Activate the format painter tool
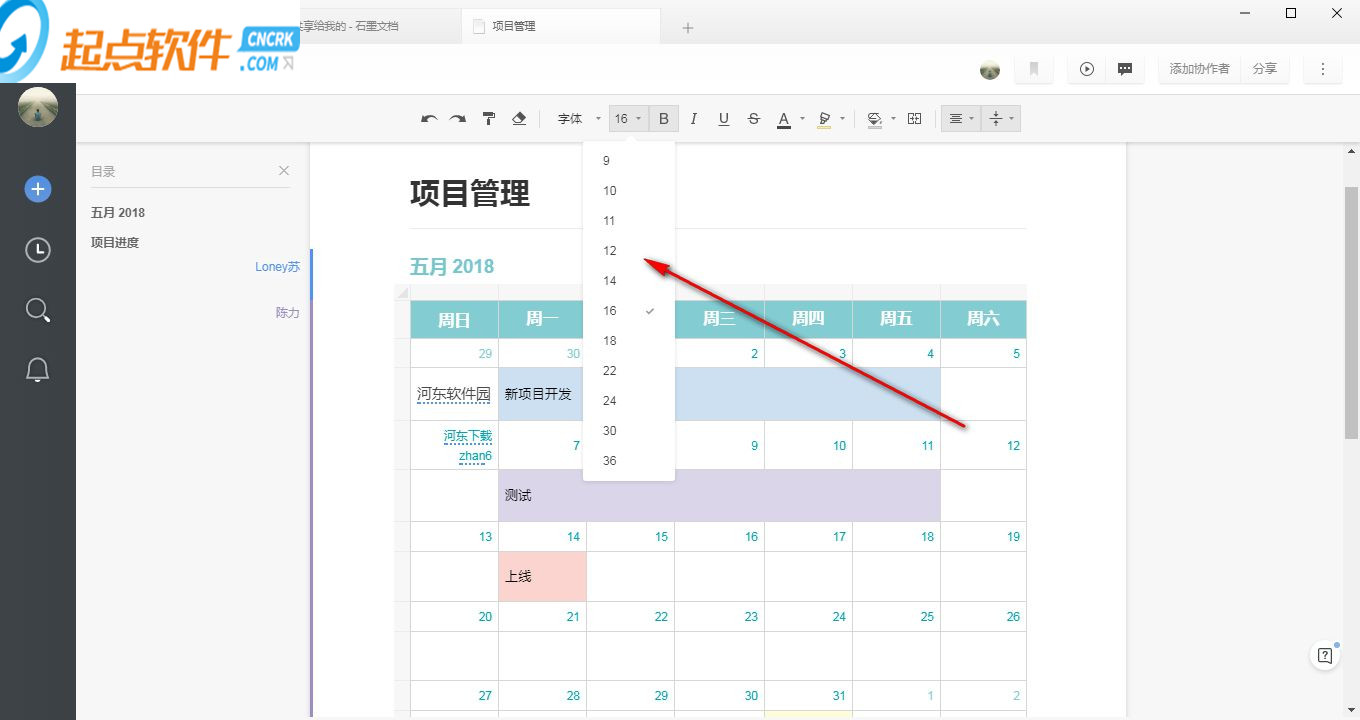The image size is (1360, 720). (489, 119)
